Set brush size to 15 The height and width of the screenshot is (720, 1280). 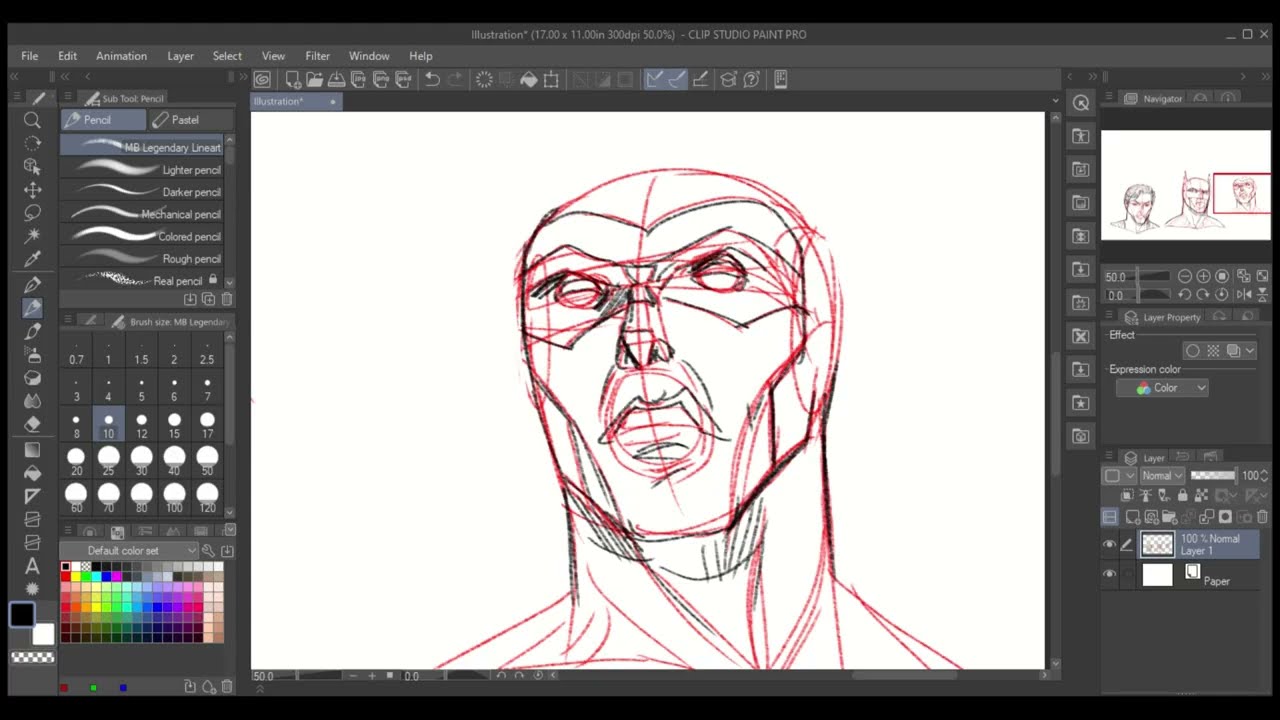(x=174, y=425)
